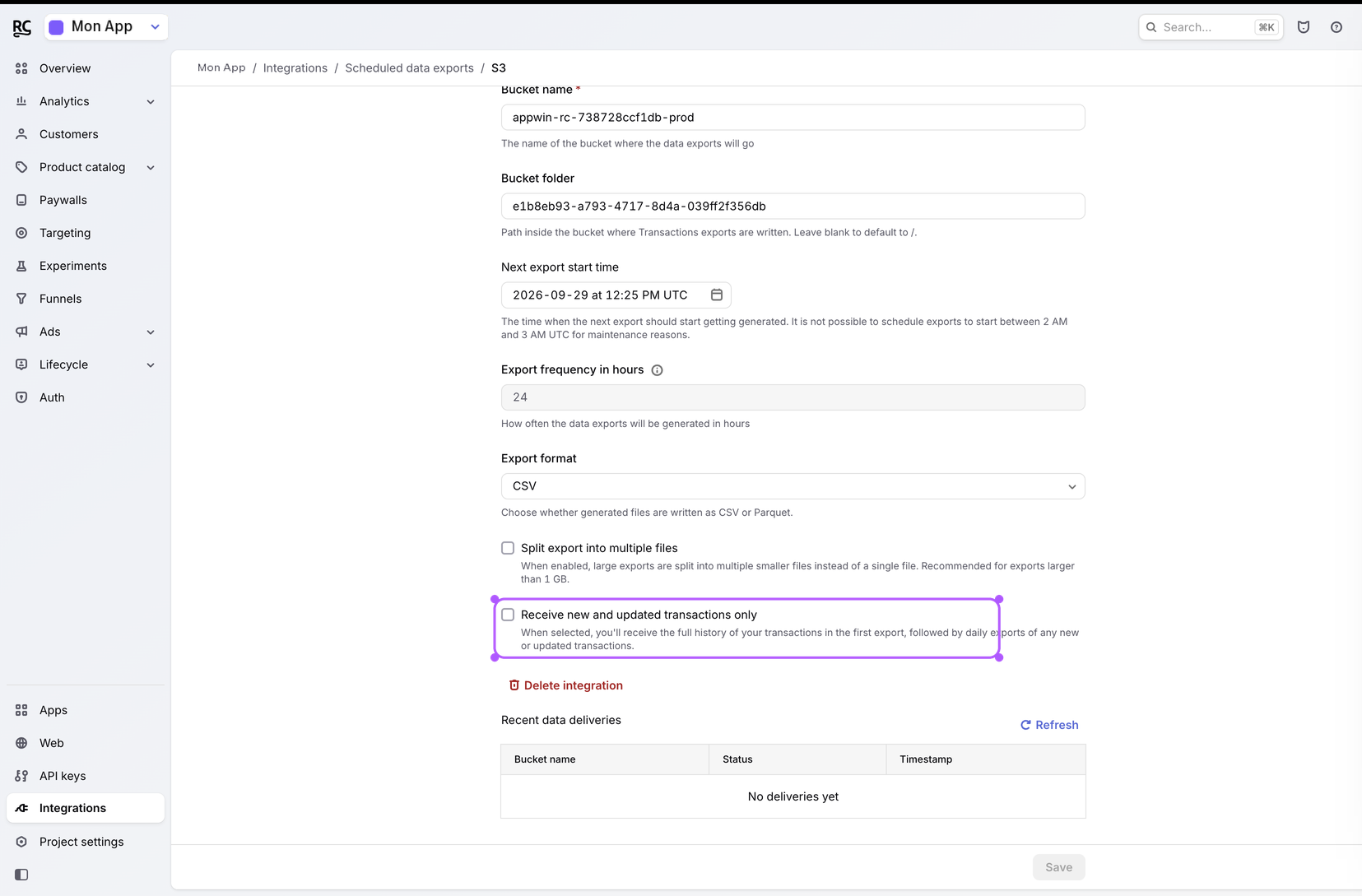This screenshot has width=1362, height=896.
Task: Expand the Ads sidebar section
Action: (x=151, y=332)
